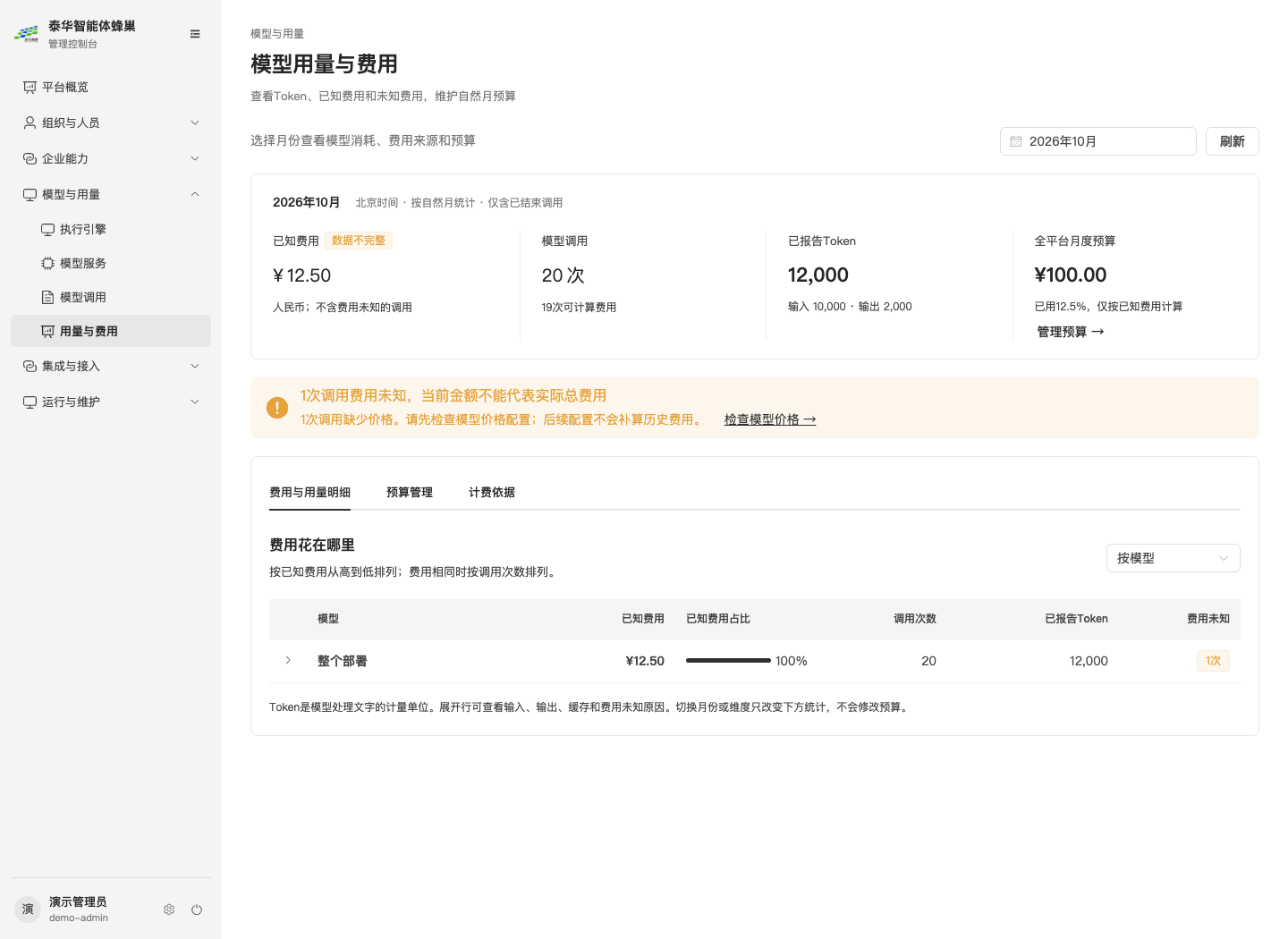This screenshot has height=939, width=1288.
Task: Collapse the sidebar with the menu icon
Action: click(x=195, y=34)
